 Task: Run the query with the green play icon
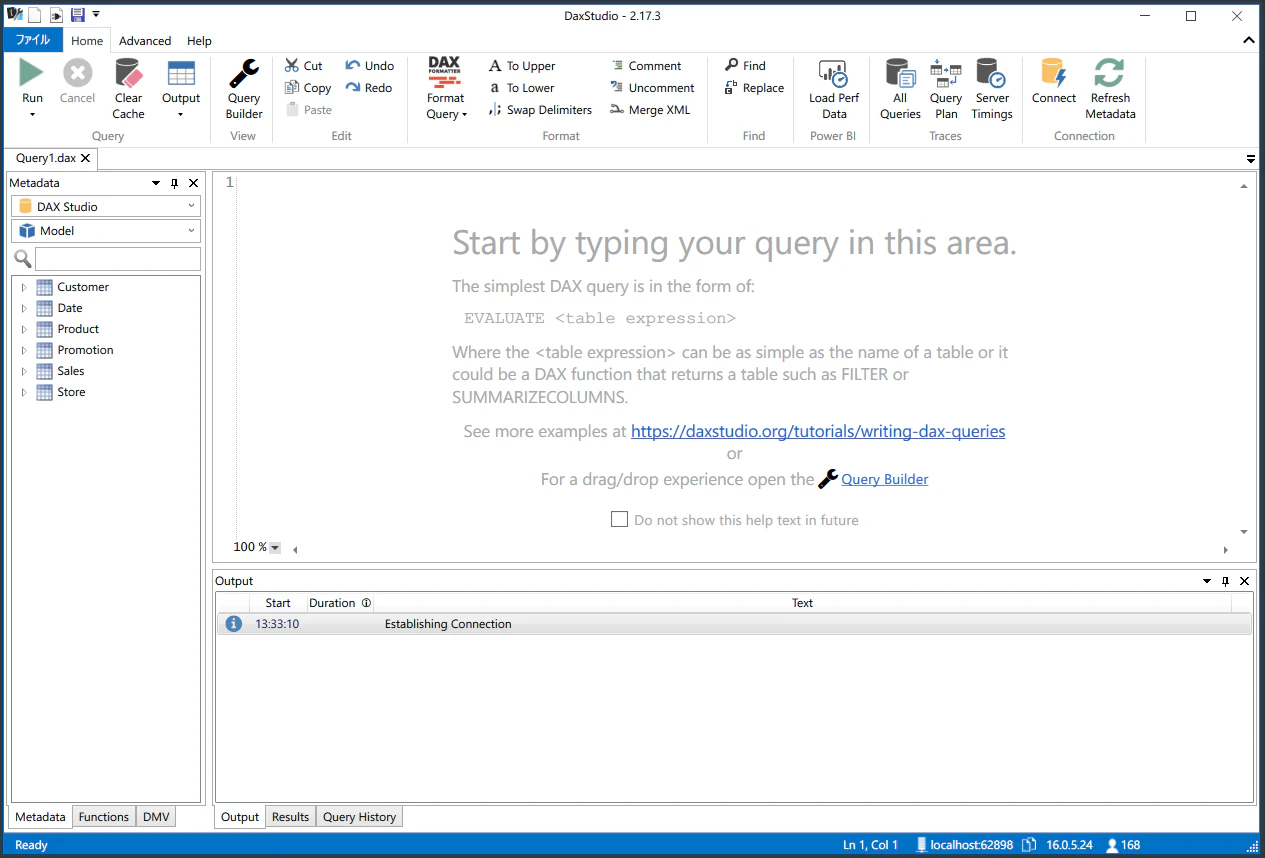coord(32,73)
